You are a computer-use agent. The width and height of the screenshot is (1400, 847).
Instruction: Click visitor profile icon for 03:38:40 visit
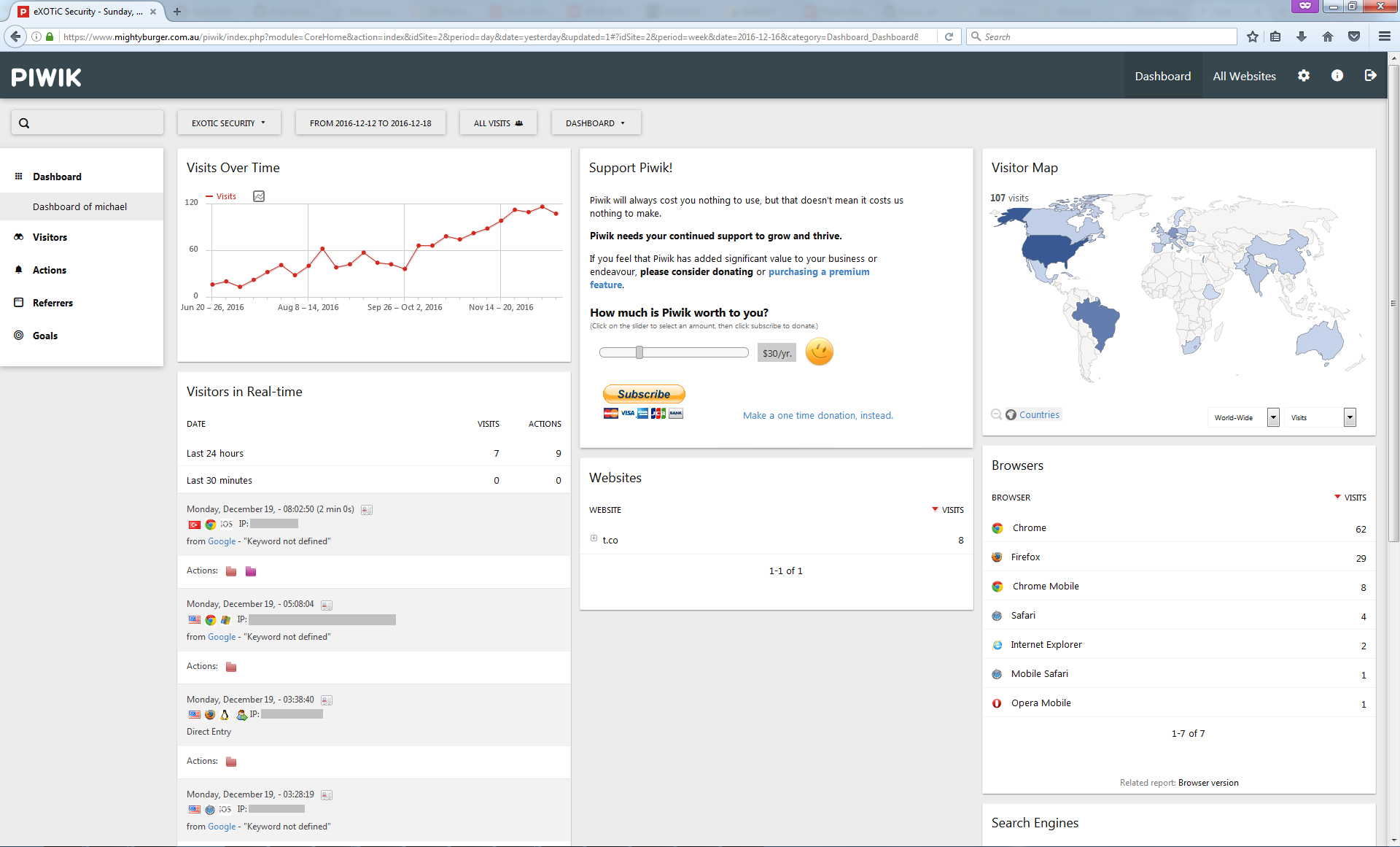pos(327,700)
